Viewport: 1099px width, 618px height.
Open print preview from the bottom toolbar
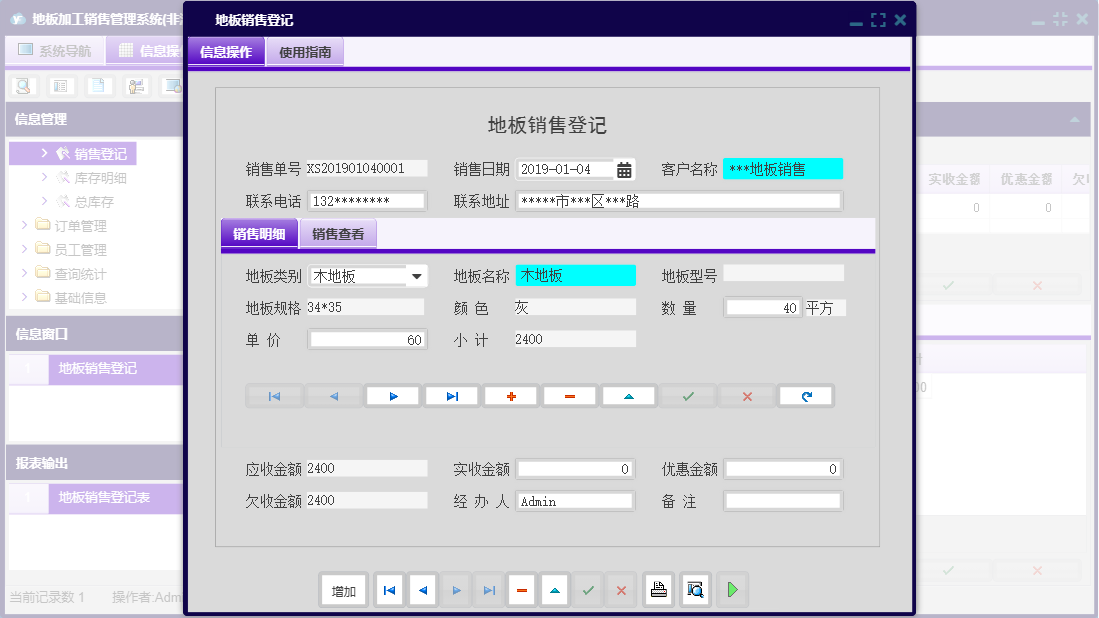(x=693, y=590)
